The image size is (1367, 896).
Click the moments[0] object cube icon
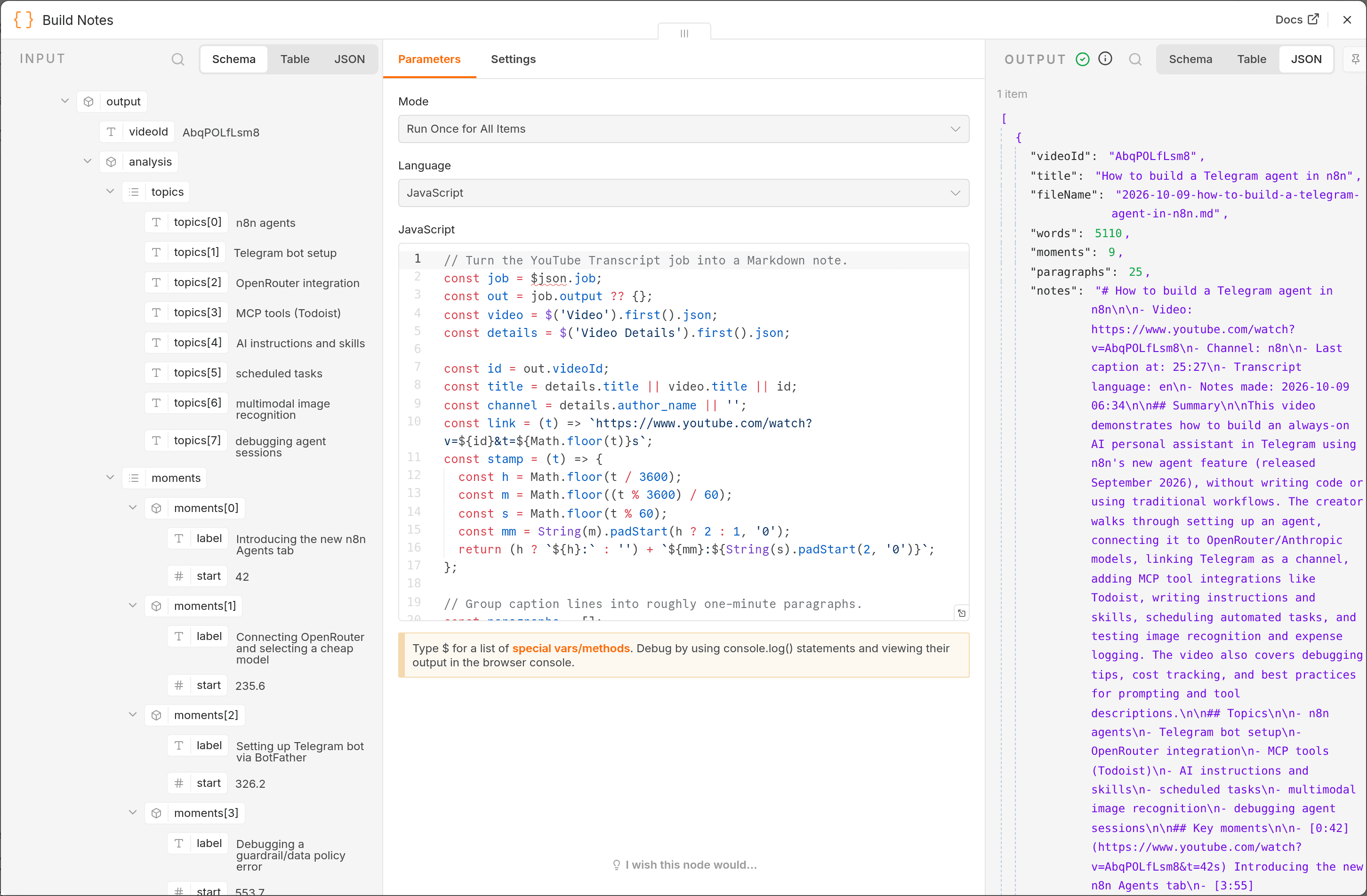coord(156,508)
